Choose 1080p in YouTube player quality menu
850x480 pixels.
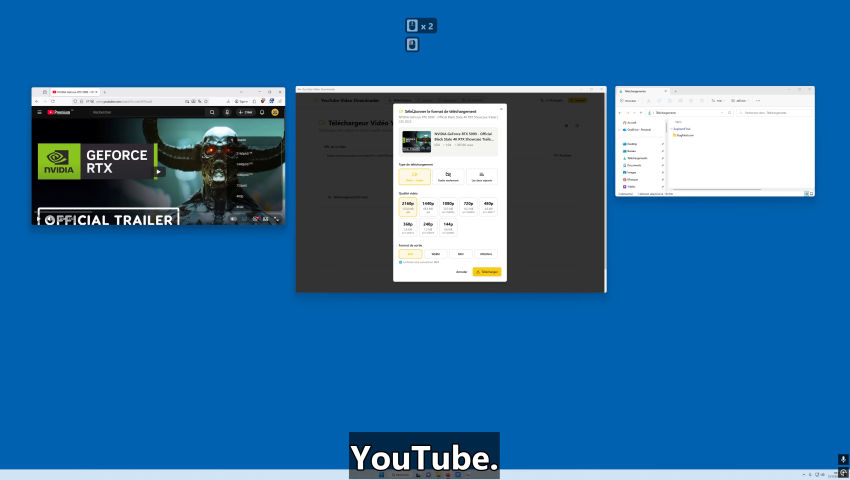click(244, 175)
